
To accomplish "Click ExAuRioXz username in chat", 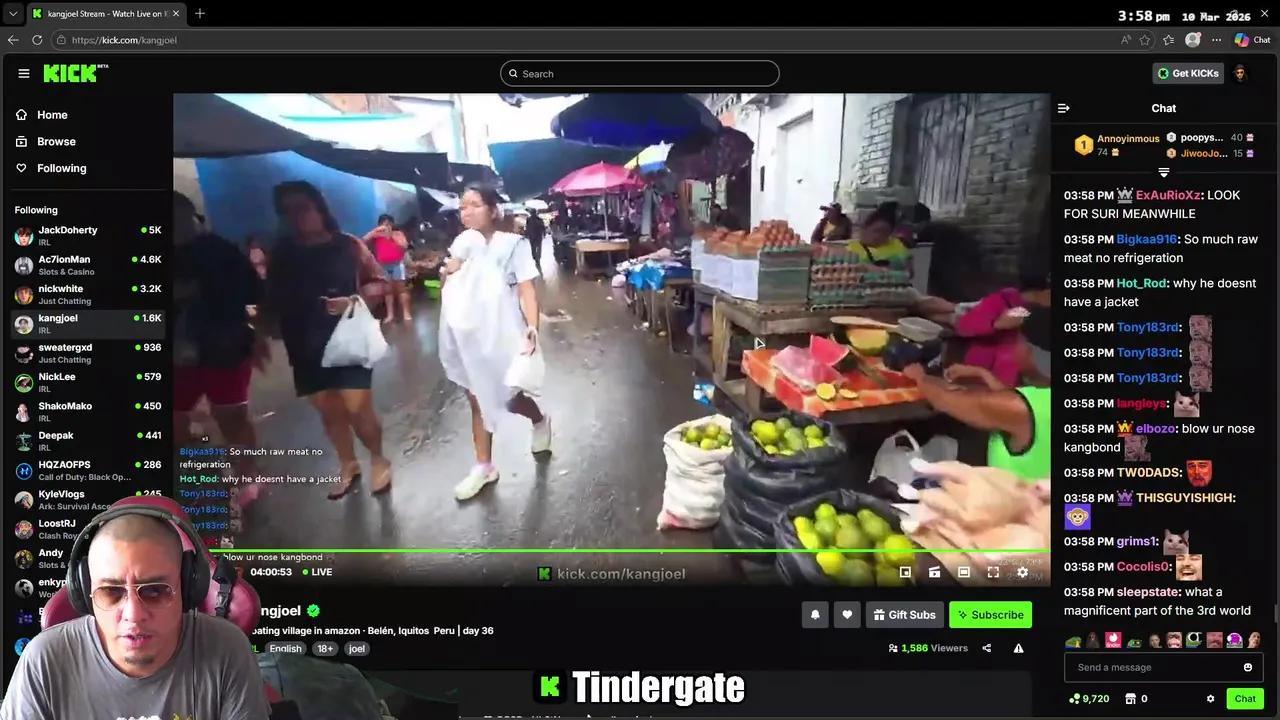I will [x=1168, y=196].
